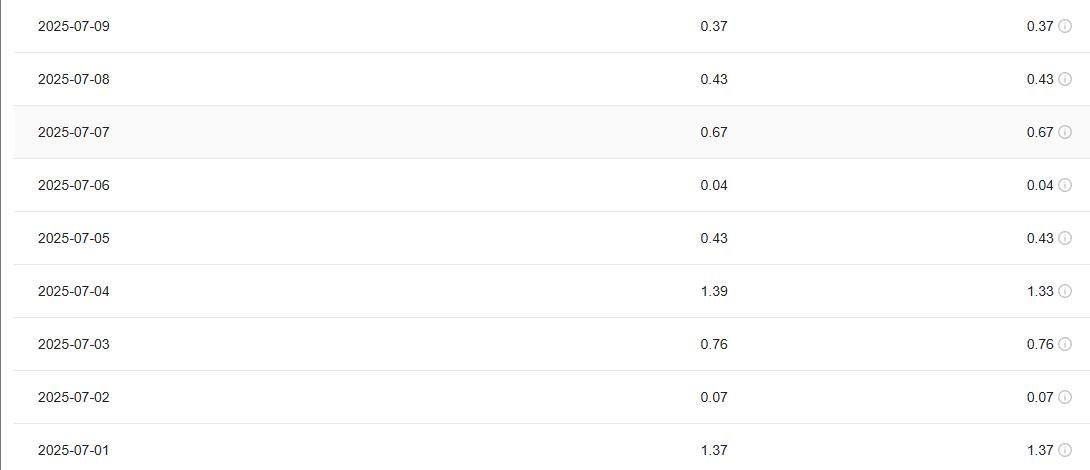
Task: Select the 2025-07-09 date cell
Action: 74,26
